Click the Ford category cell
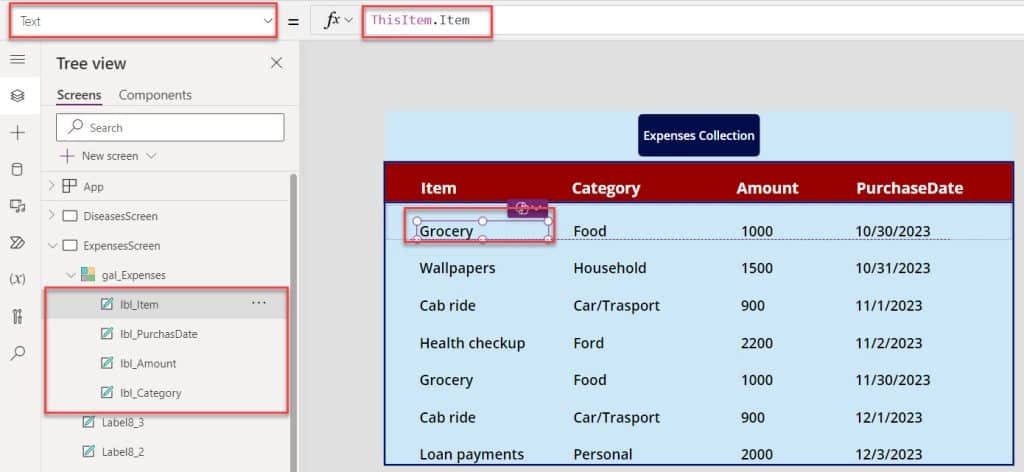The width and height of the screenshot is (1024, 472). coord(588,343)
